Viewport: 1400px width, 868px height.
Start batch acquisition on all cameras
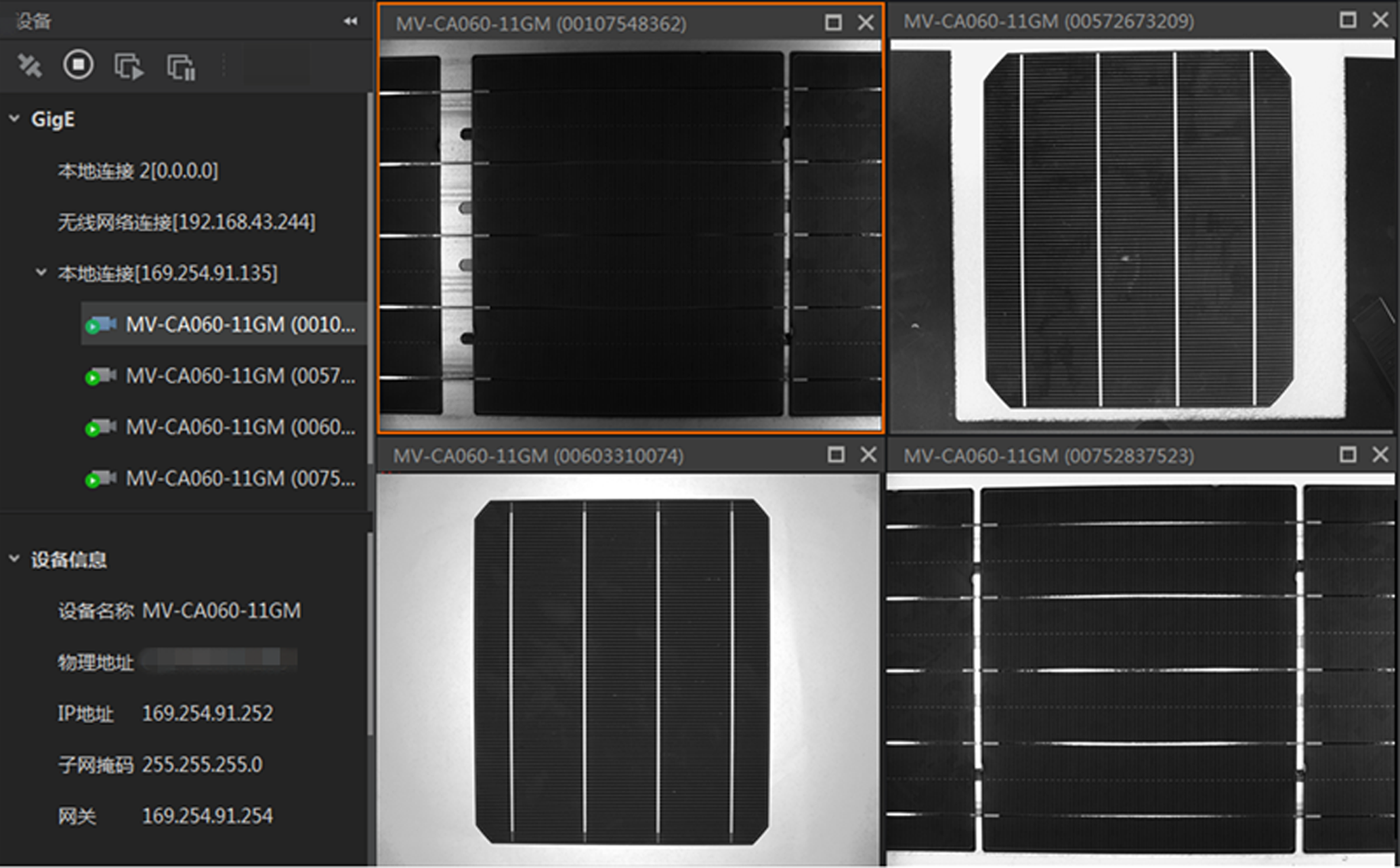(129, 66)
